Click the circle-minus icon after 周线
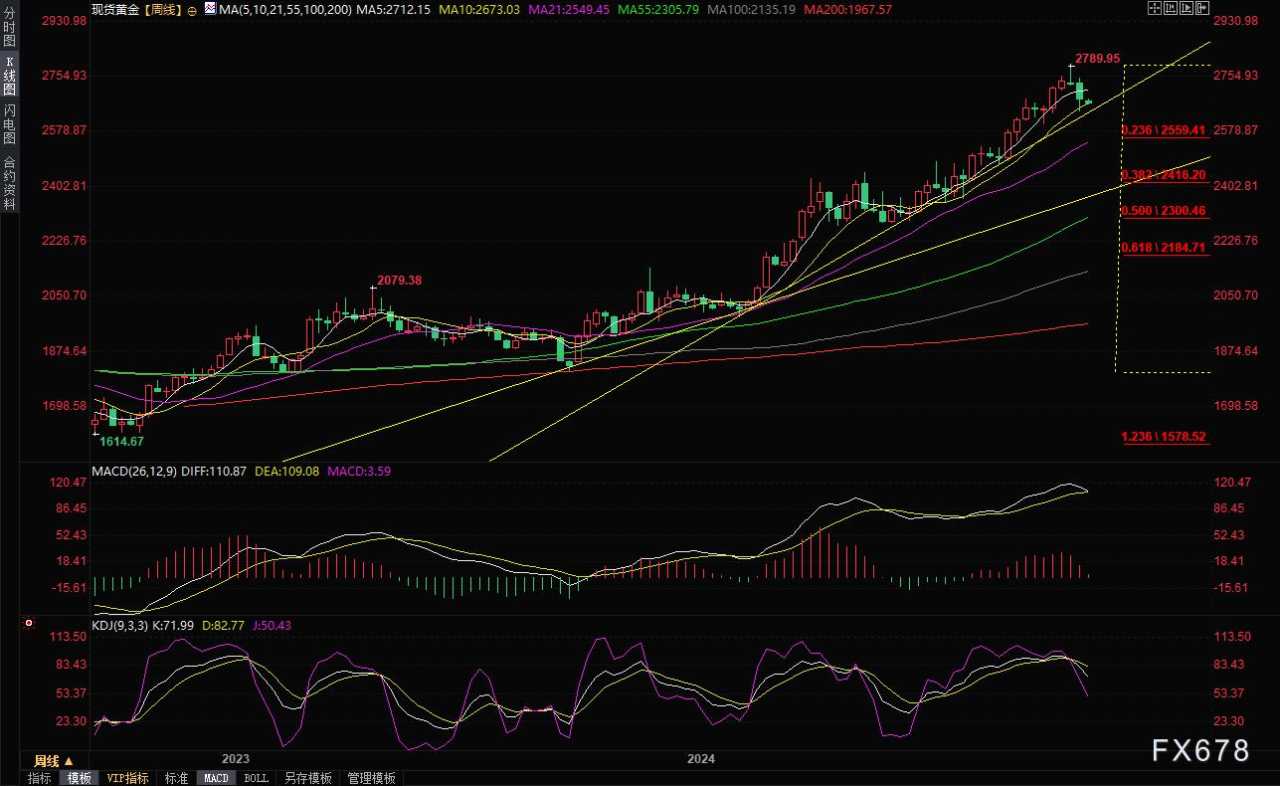The height and width of the screenshot is (786, 1280). click(192, 11)
